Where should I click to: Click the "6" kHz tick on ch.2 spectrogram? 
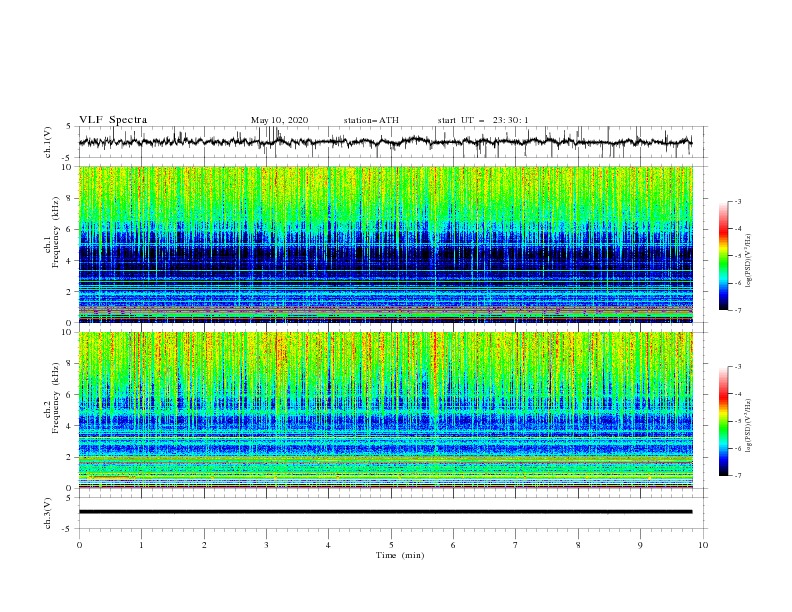(69, 394)
